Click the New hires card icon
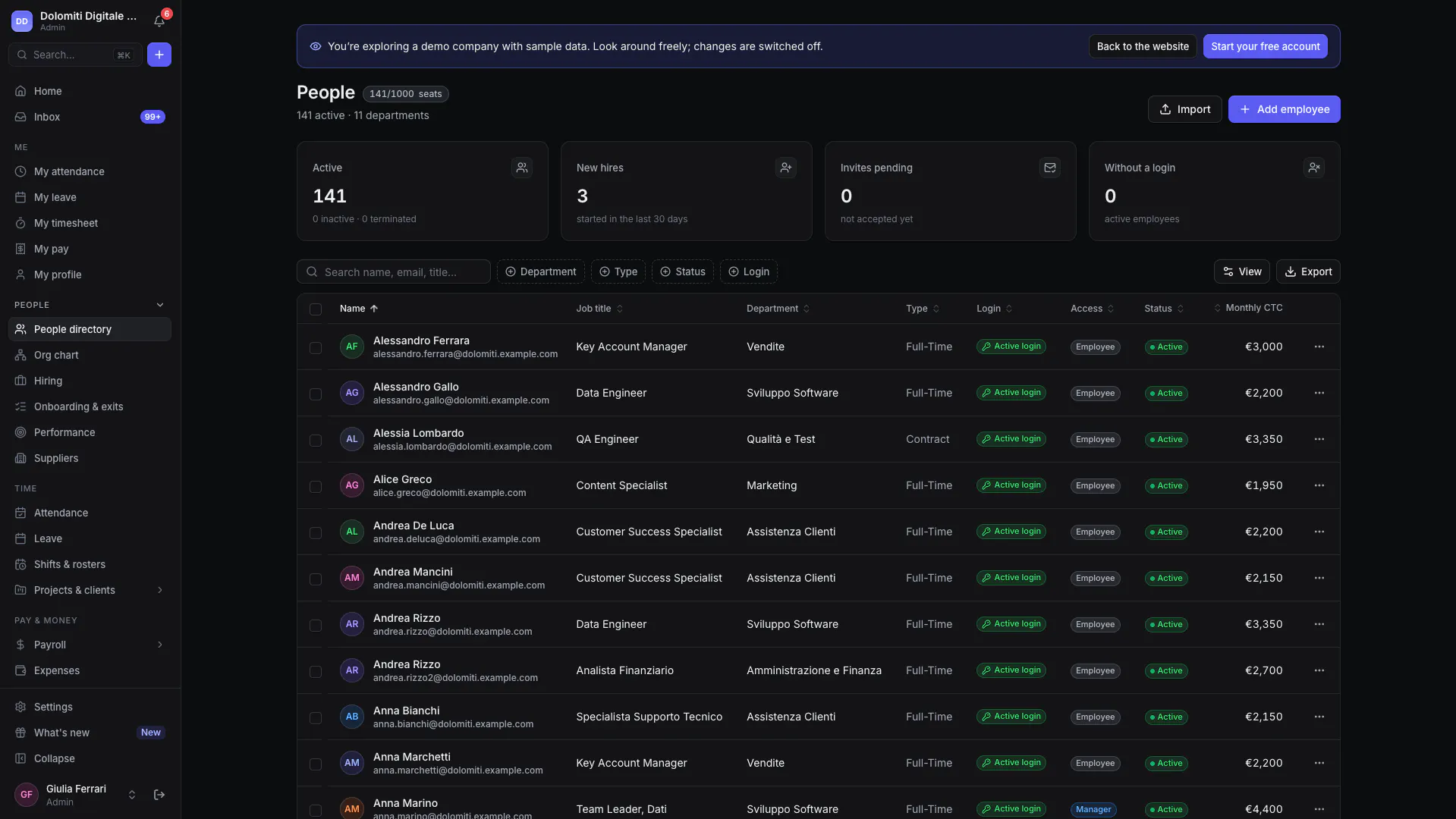The width and height of the screenshot is (1456, 819). pos(786,168)
